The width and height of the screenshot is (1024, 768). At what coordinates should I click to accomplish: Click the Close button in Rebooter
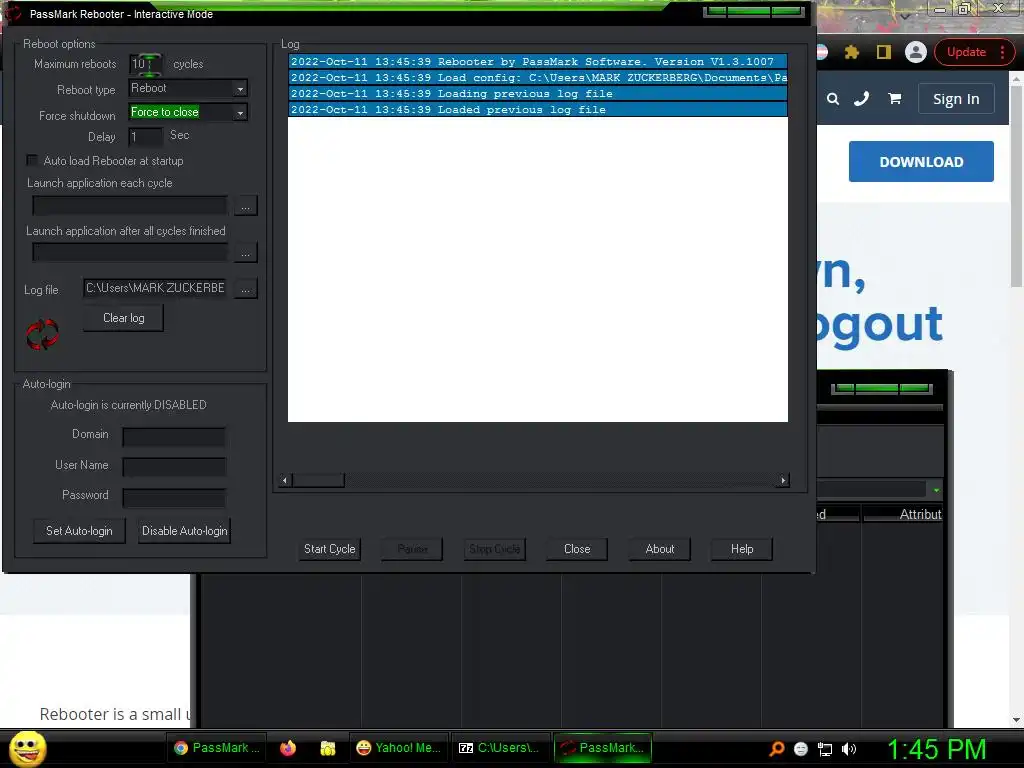[x=577, y=549]
